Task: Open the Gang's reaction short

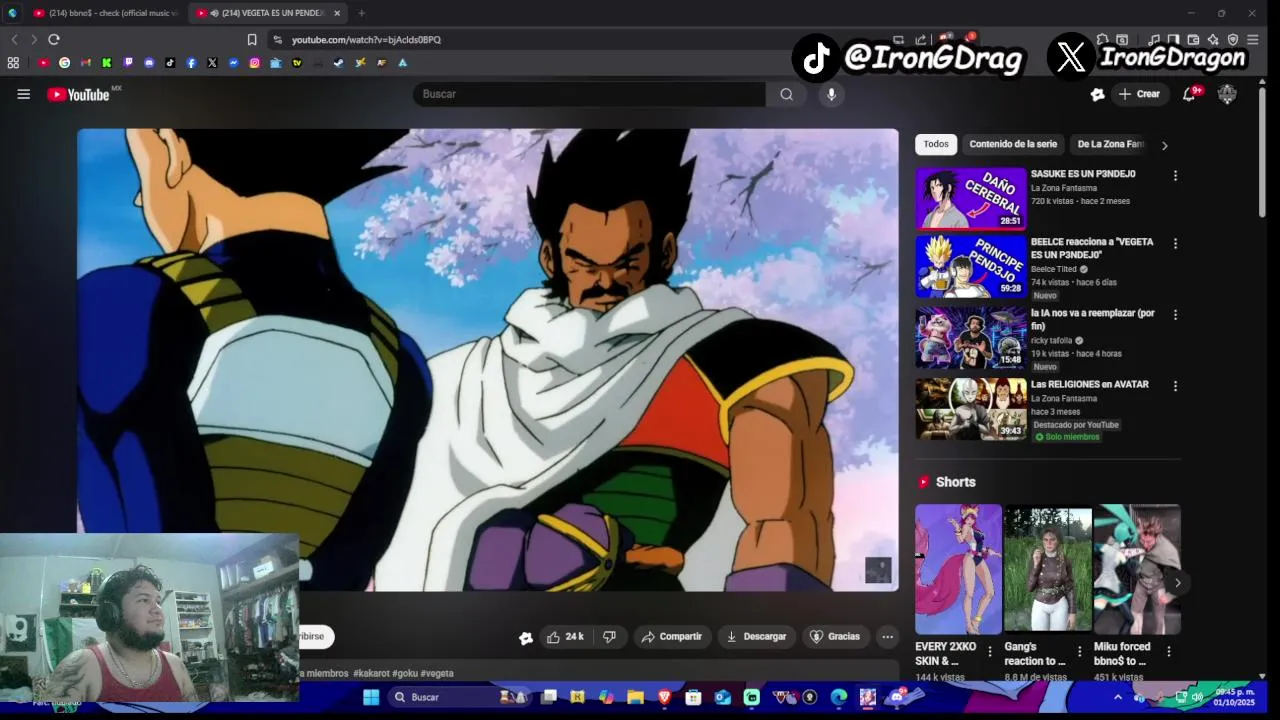Action: point(1047,569)
